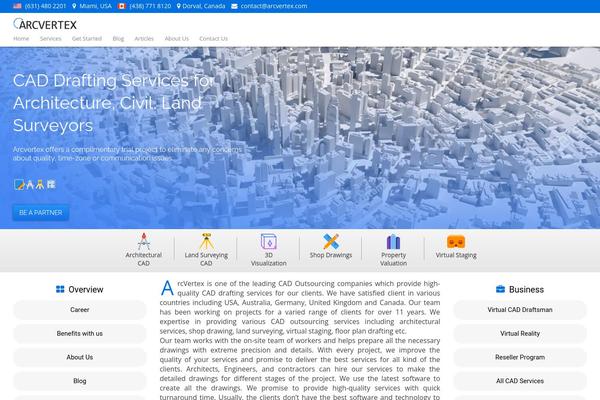Select Reseller Program in Business panel
600x400 pixels.
[520, 357]
